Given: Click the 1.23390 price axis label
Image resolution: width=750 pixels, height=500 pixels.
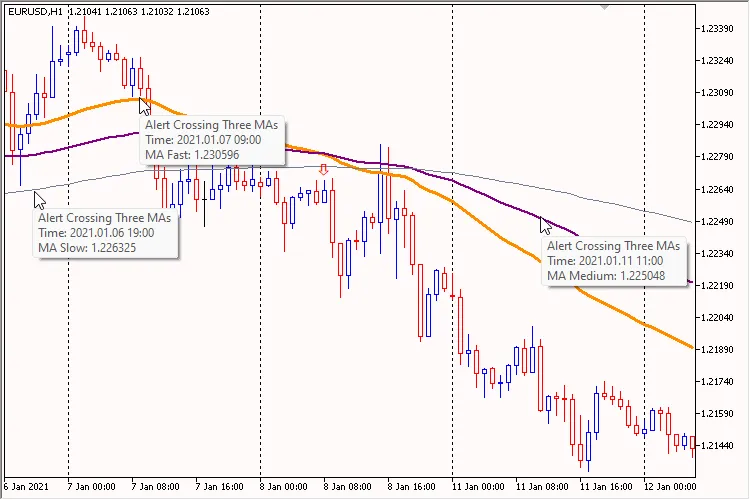Looking at the screenshot, I should point(718,28).
